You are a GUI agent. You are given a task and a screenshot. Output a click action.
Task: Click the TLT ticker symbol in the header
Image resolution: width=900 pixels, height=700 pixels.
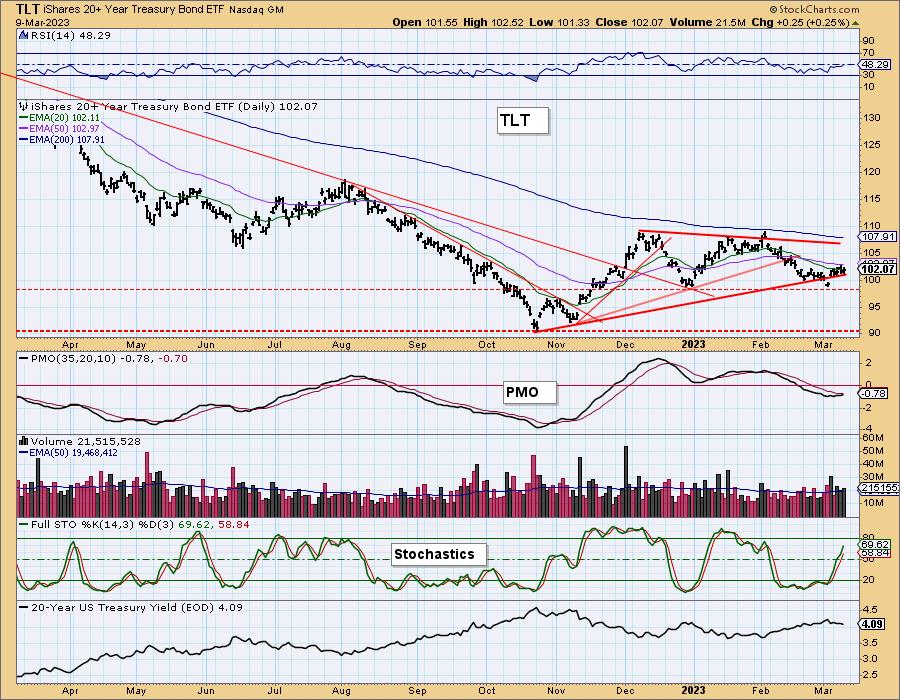pos(29,9)
